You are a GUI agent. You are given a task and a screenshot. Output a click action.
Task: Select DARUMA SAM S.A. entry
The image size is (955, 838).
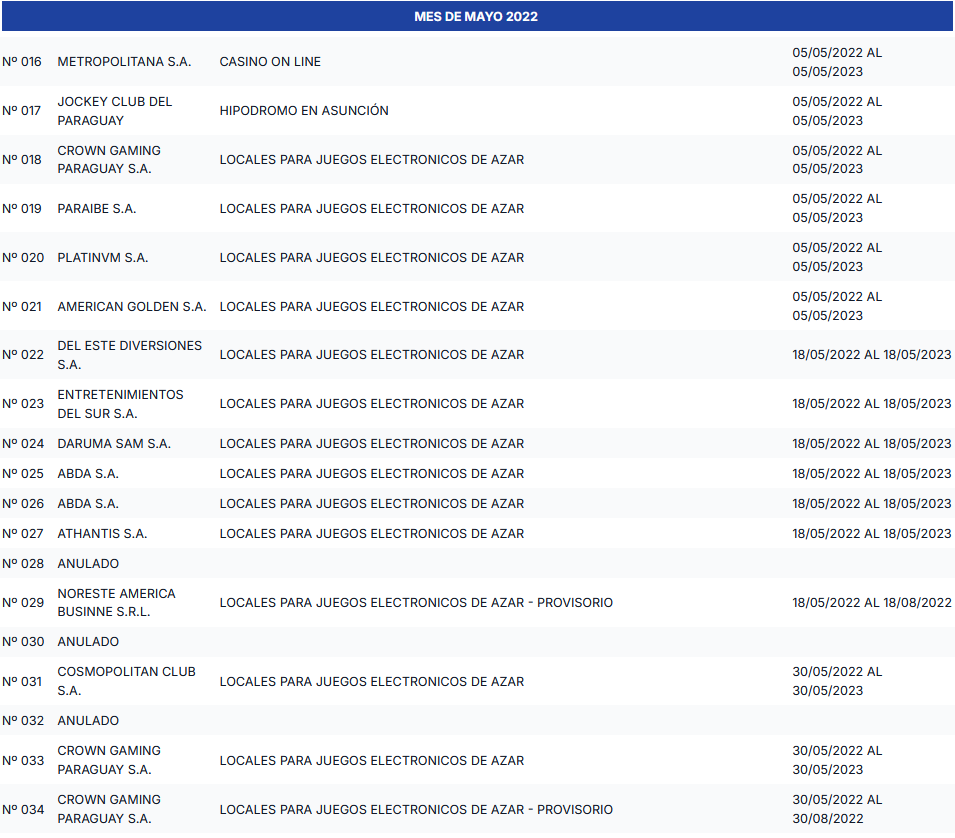click(x=114, y=444)
